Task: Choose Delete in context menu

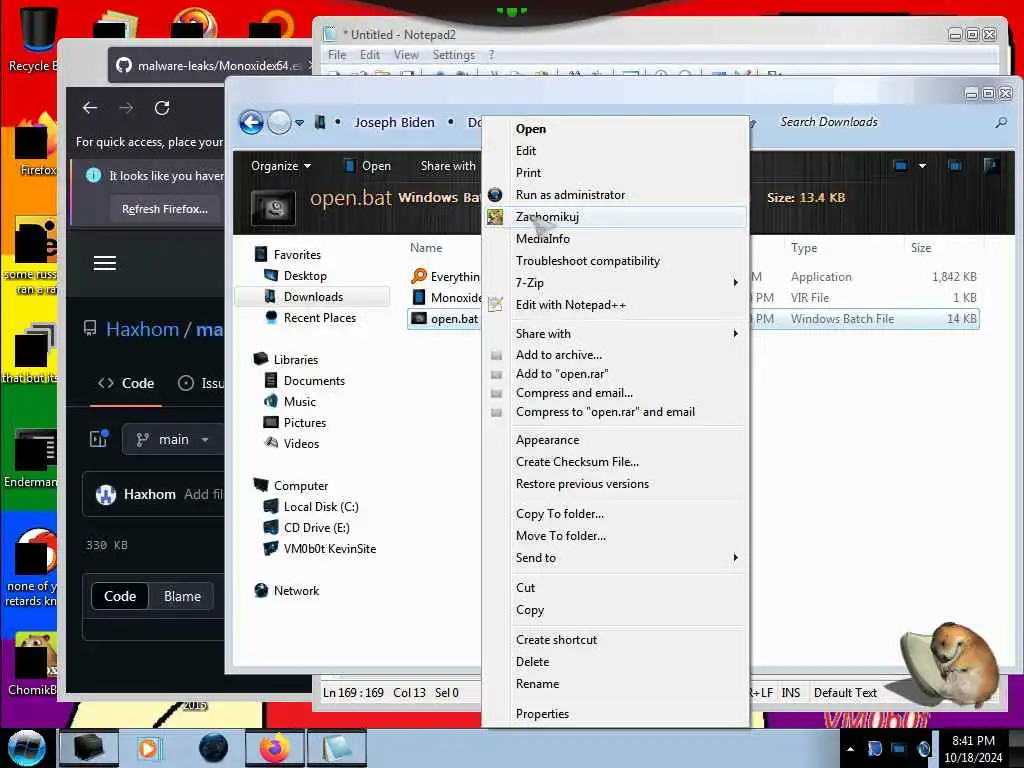Action: (616, 662)
